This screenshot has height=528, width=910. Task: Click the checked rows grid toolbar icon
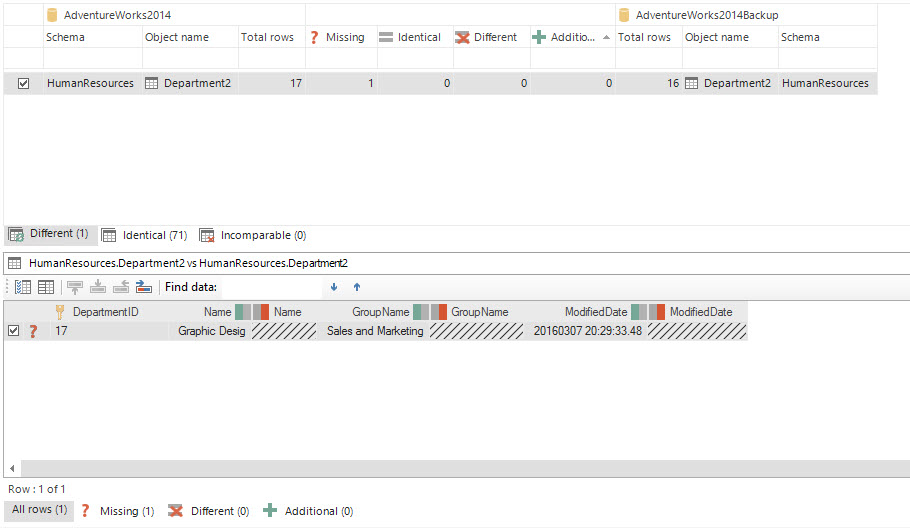click(23, 287)
